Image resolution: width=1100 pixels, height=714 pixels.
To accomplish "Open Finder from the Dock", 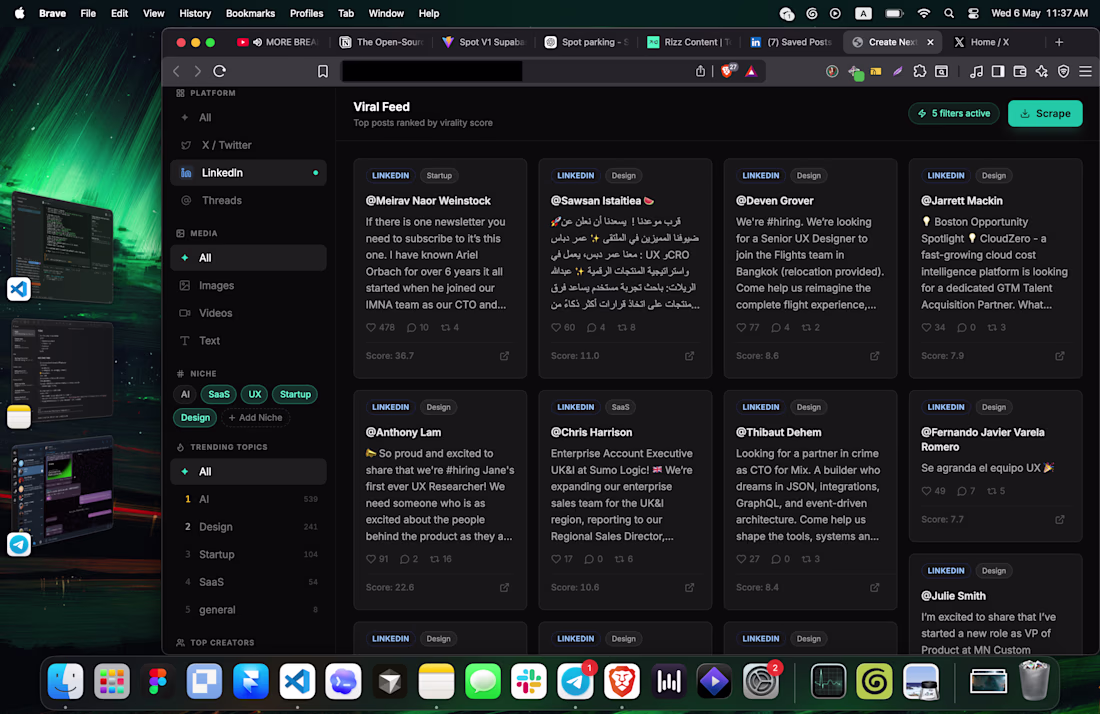I will pos(65,681).
